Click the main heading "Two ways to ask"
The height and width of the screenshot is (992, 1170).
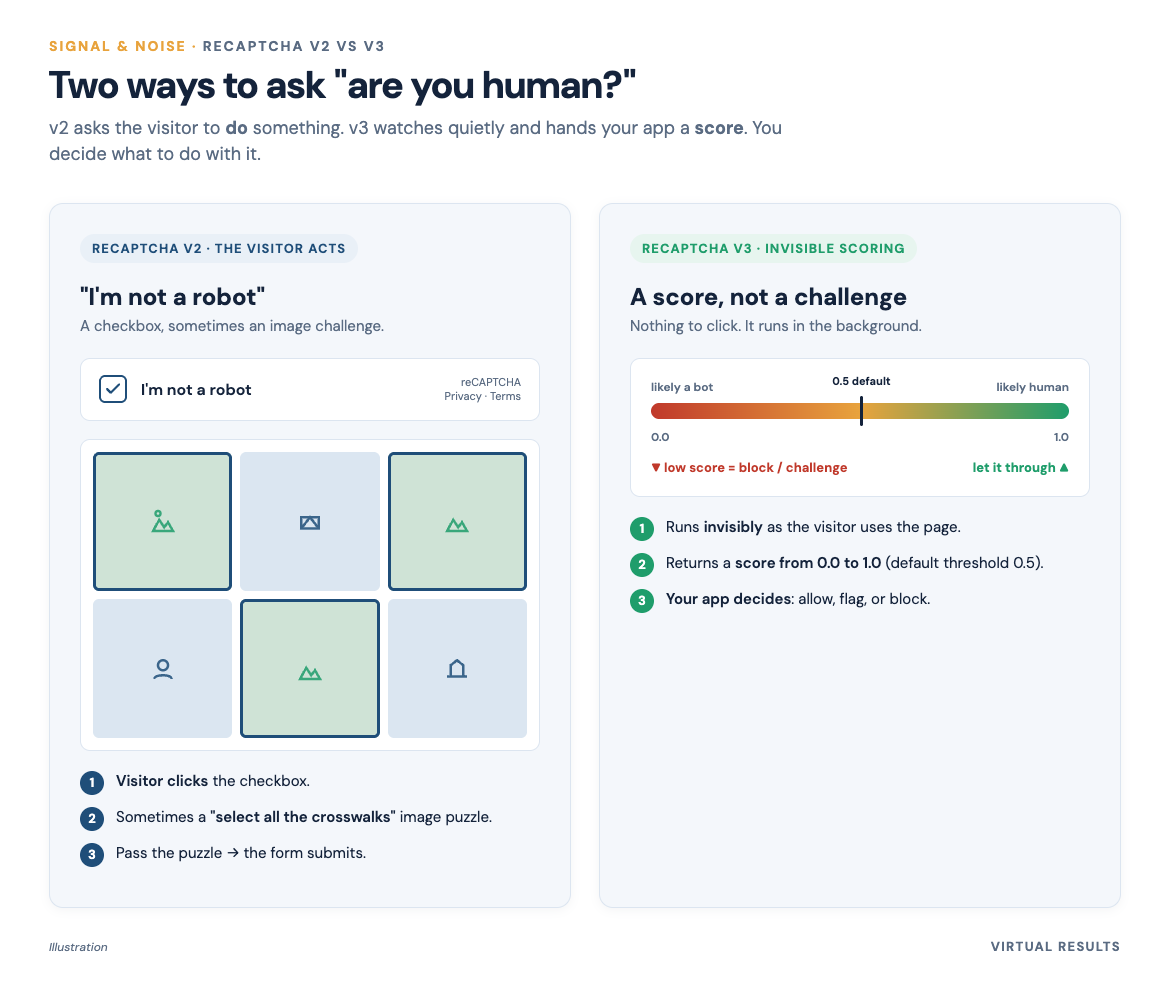(342, 85)
